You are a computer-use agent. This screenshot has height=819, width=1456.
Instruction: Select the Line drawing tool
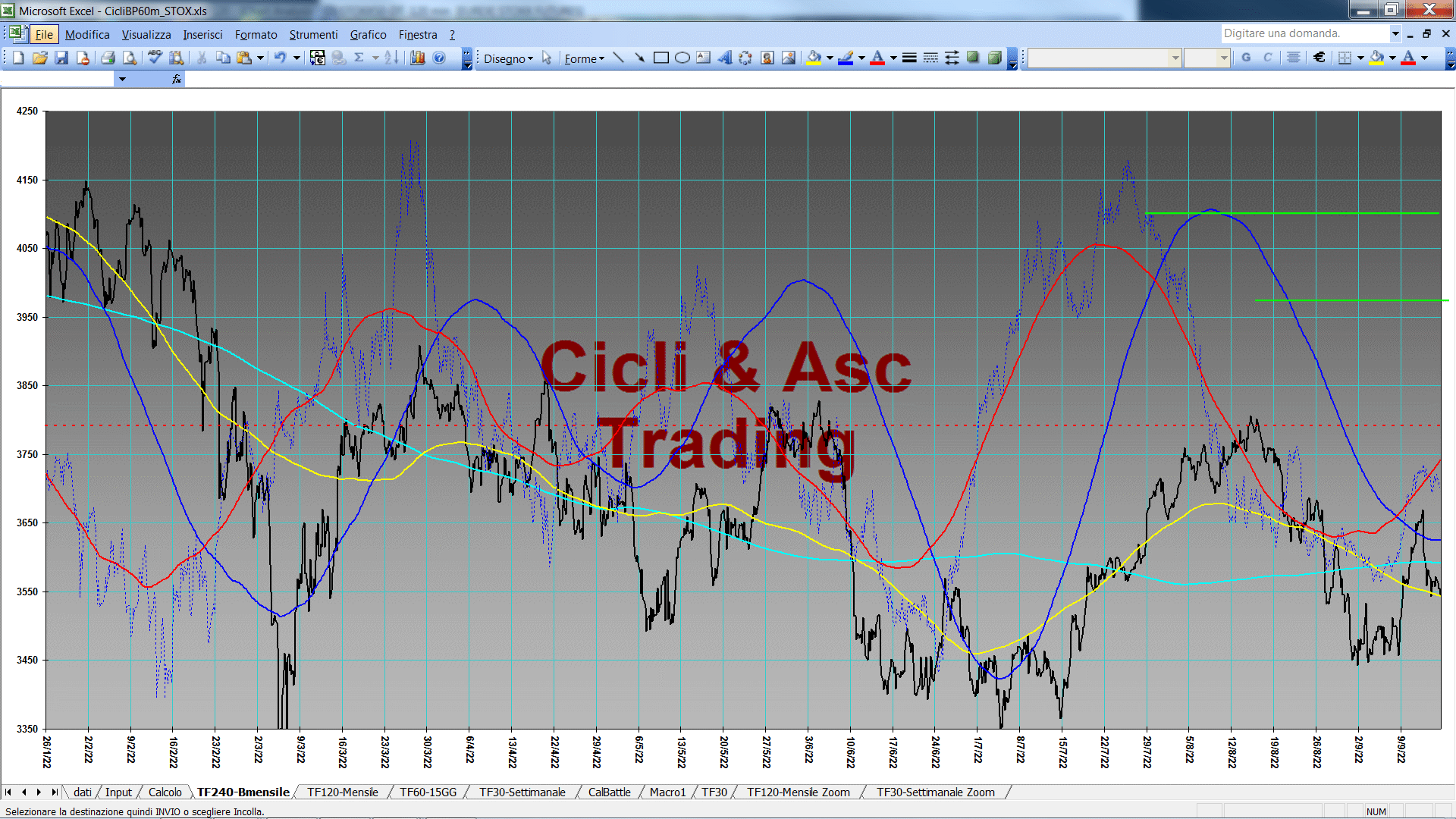(x=619, y=58)
